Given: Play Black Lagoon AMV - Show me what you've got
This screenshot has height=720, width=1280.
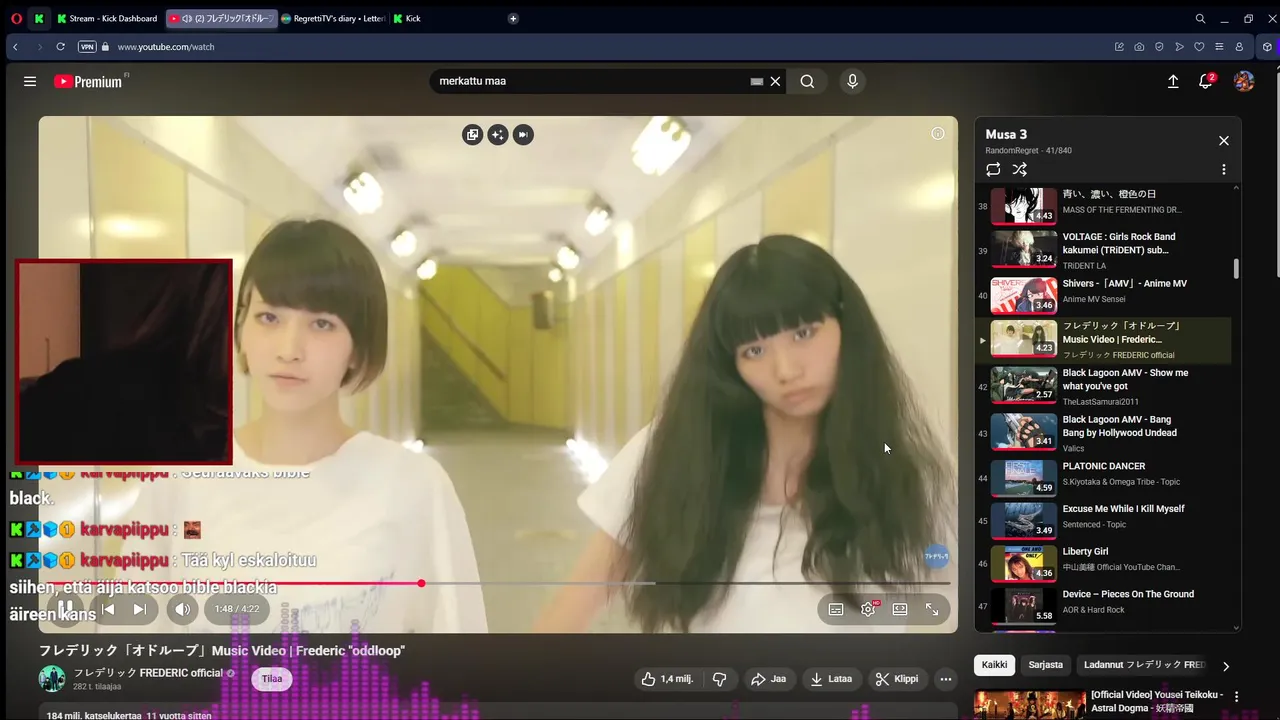Looking at the screenshot, I should 1104,386.
